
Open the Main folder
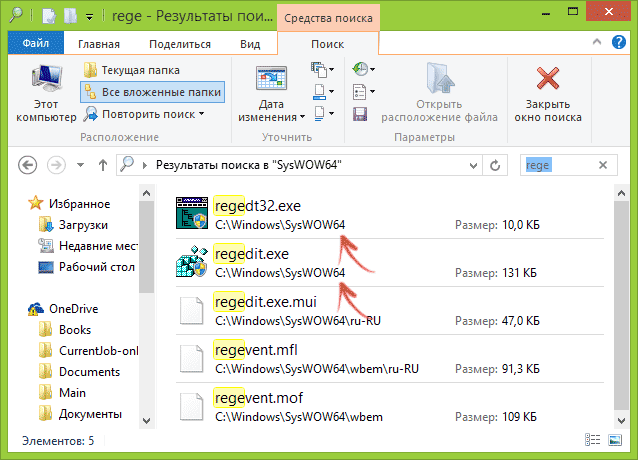(63, 392)
